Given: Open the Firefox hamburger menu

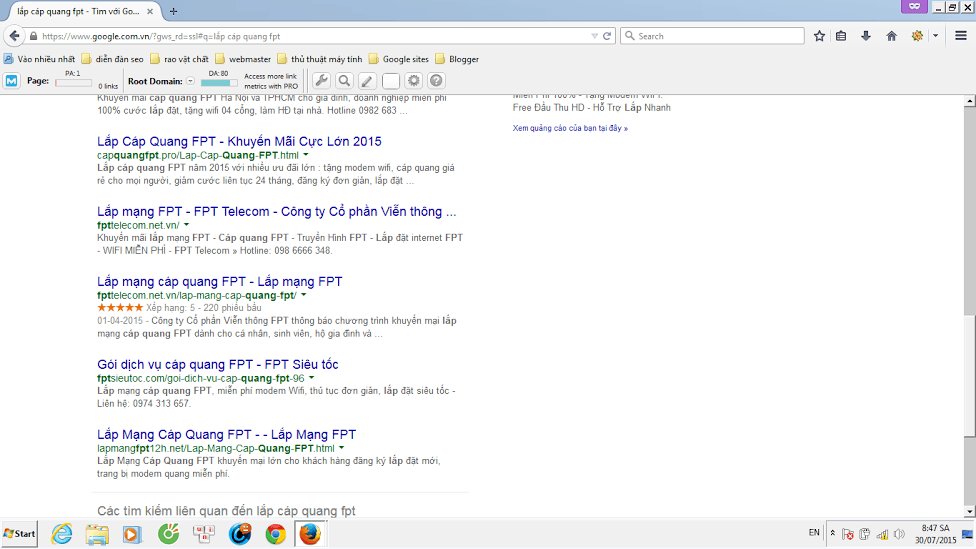Looking at the screenshot, I should pos(960,36).
